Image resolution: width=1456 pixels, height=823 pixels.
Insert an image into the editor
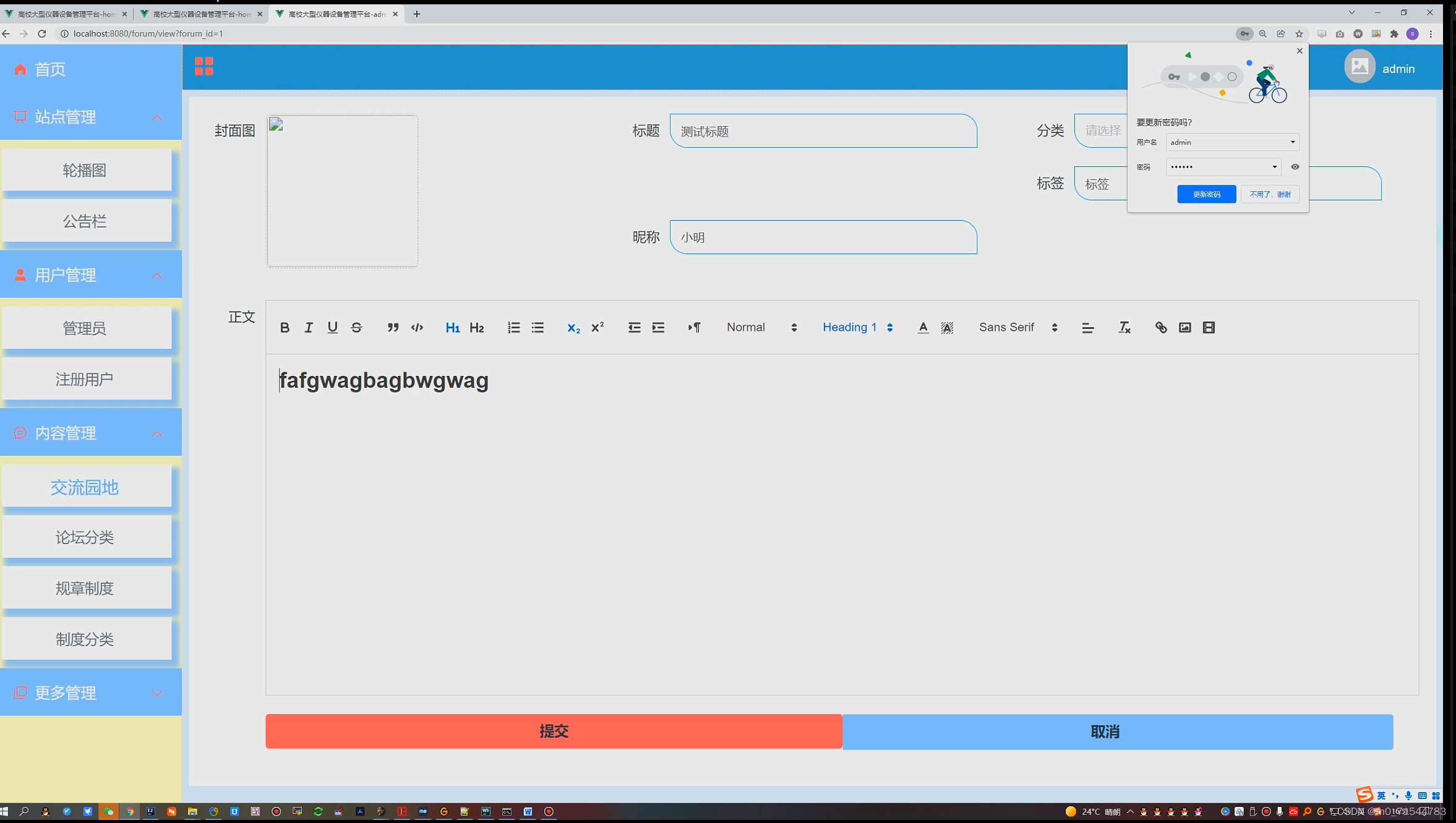[1184, 328]
